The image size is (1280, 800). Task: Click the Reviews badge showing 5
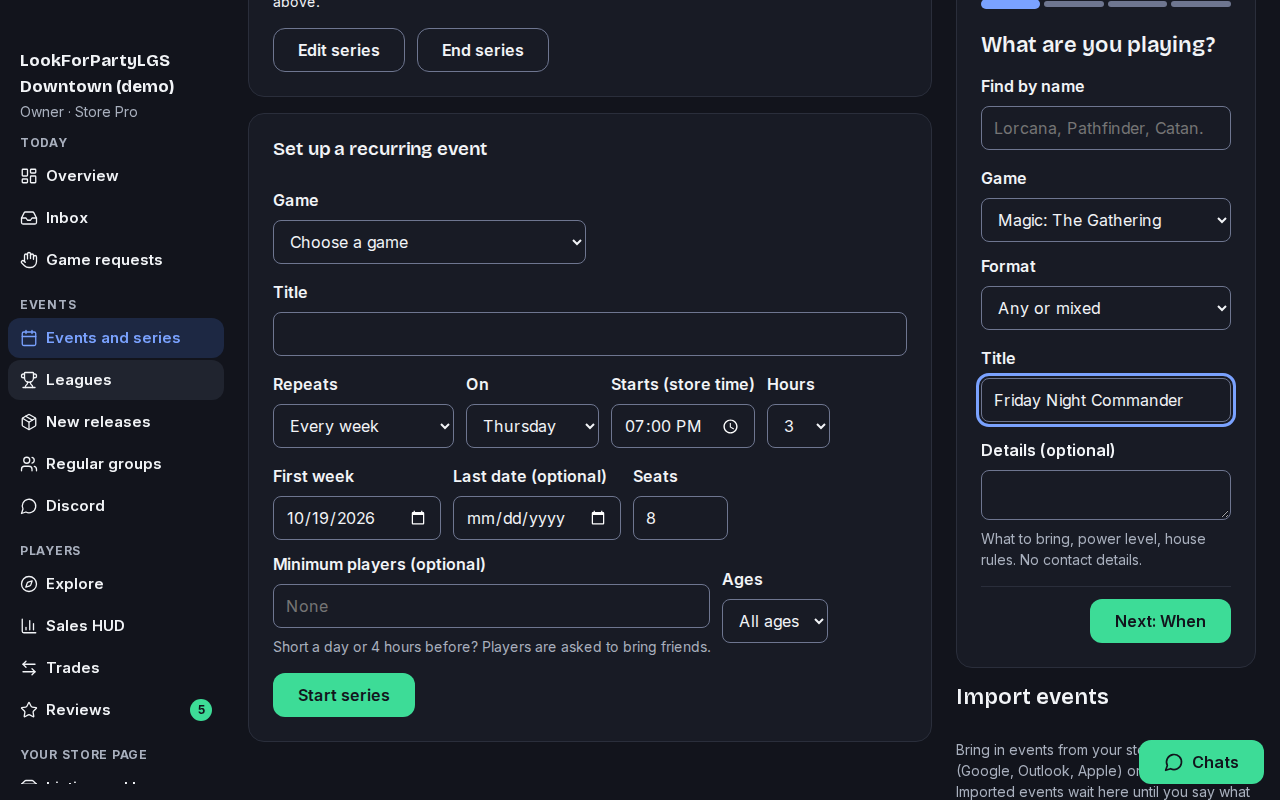[201, 710]
